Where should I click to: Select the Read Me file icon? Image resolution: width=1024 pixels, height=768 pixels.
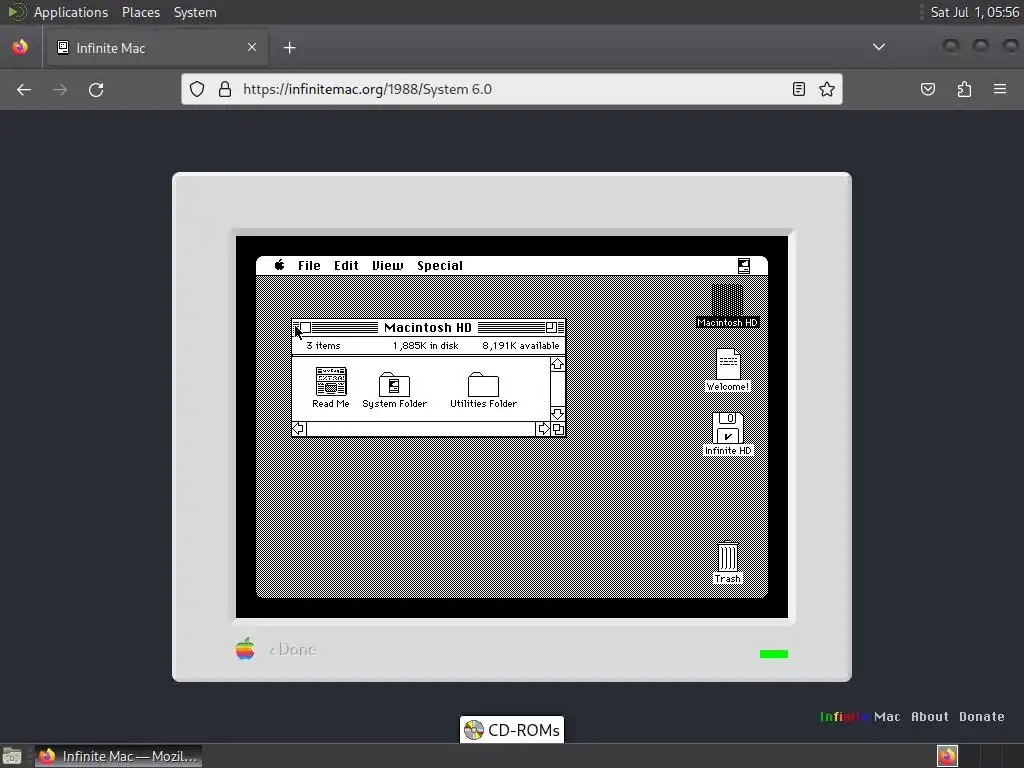[330, 388]
